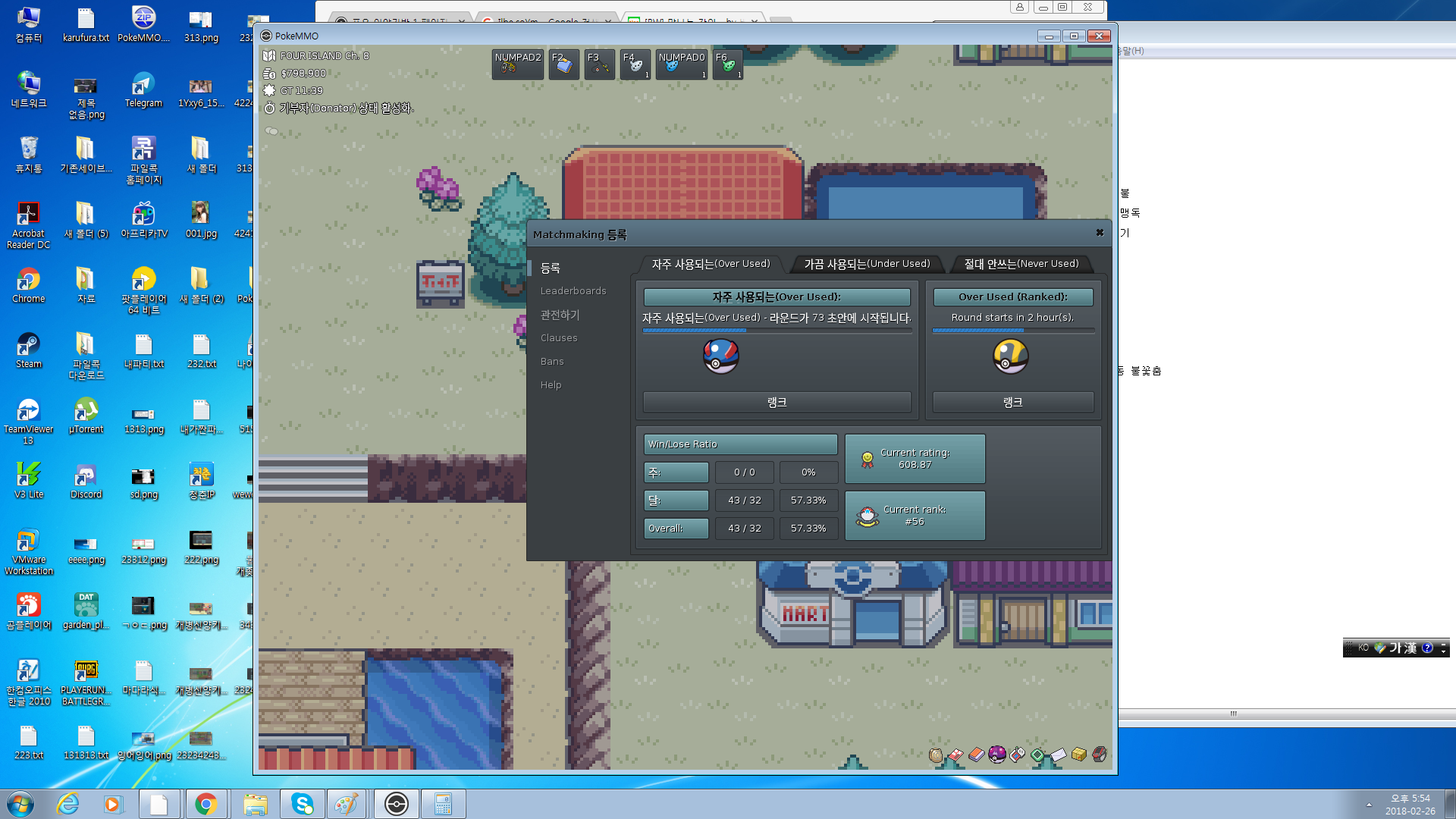The height and width of the screenshot is (819, 1456).
Task: Use the F6 green ocarina item
Action: point(727,64)
